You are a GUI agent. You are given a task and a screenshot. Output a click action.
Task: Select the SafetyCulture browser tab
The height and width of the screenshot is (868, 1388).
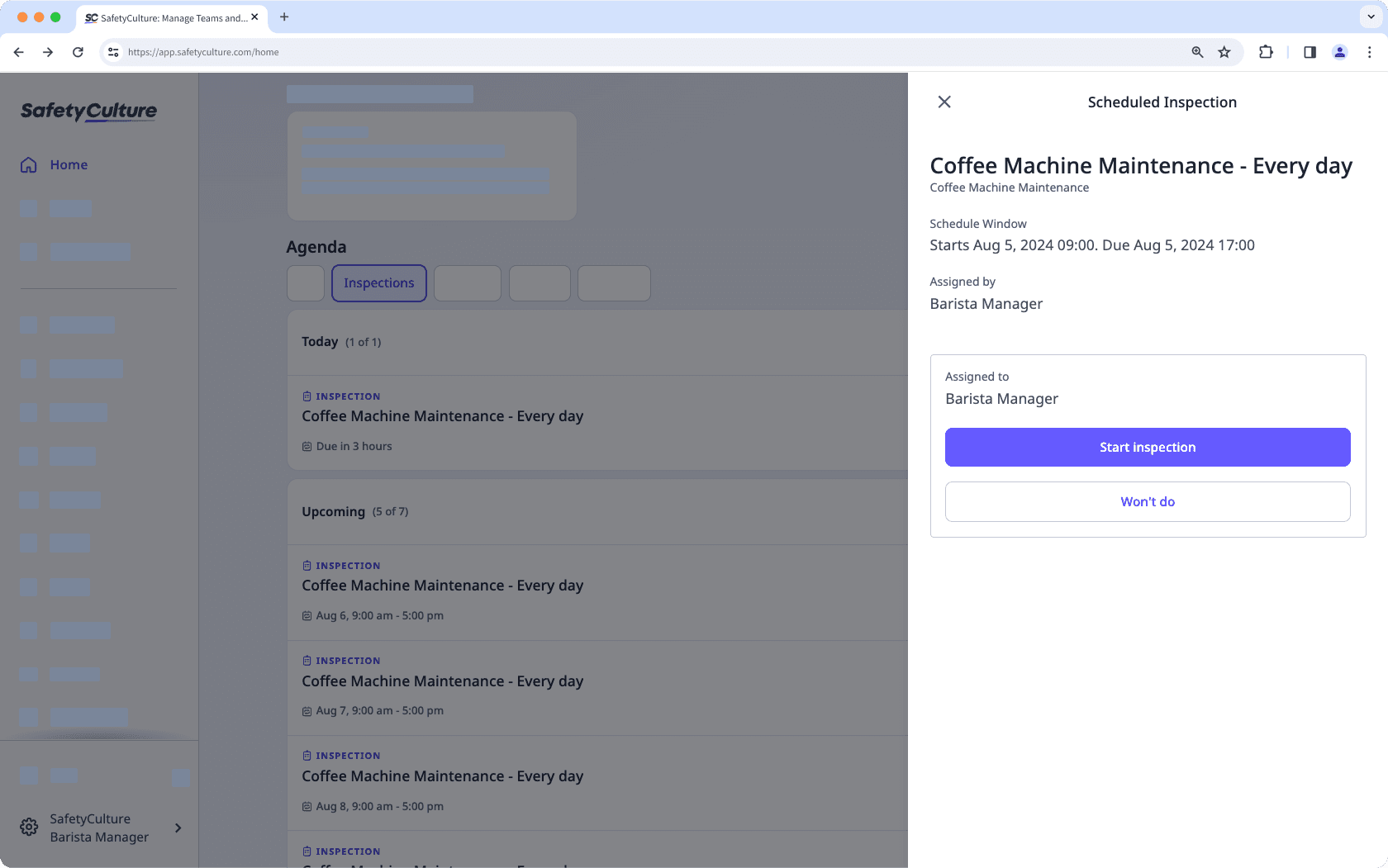coord(165,17)
